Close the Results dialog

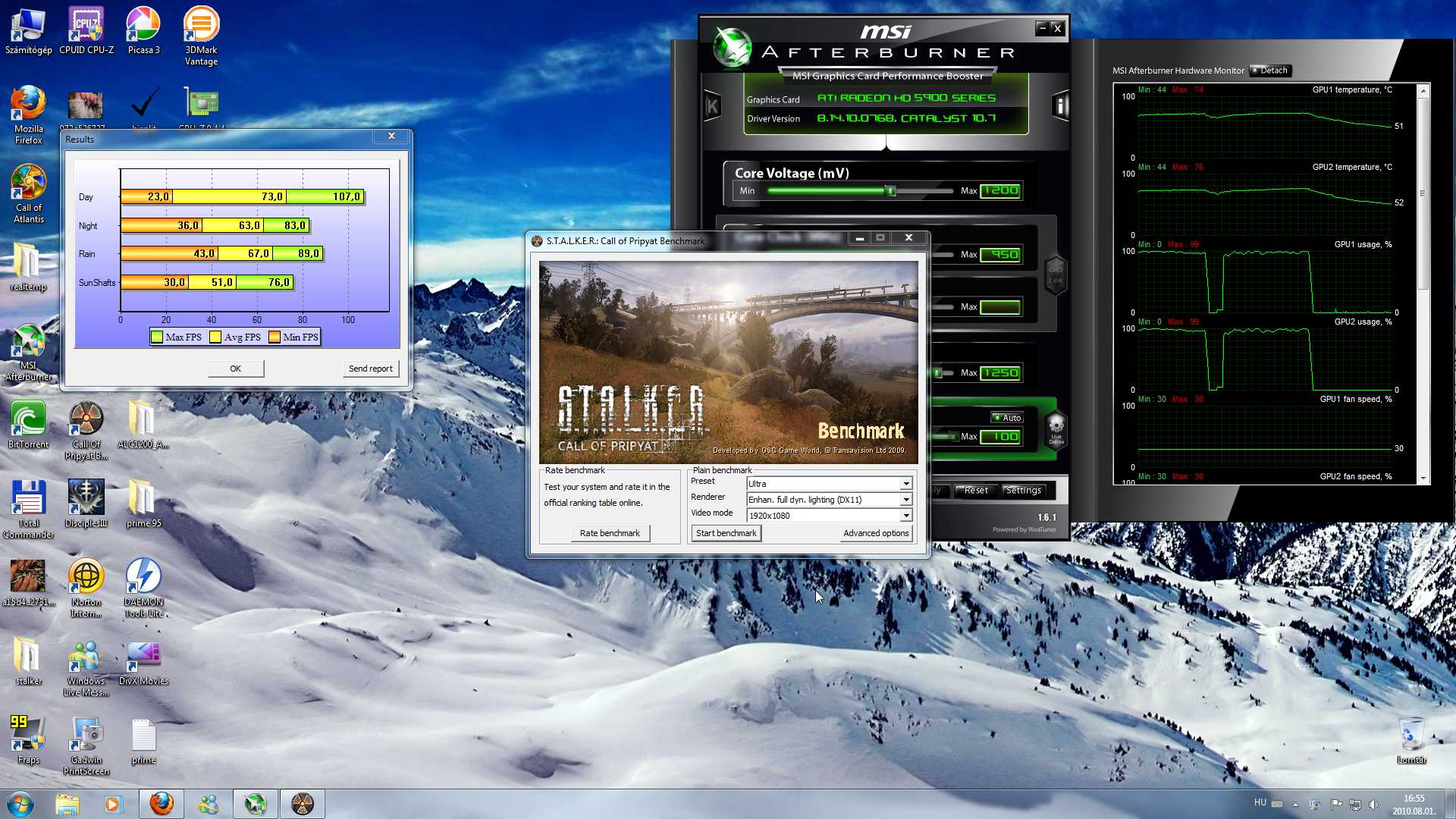click(391, 136)
